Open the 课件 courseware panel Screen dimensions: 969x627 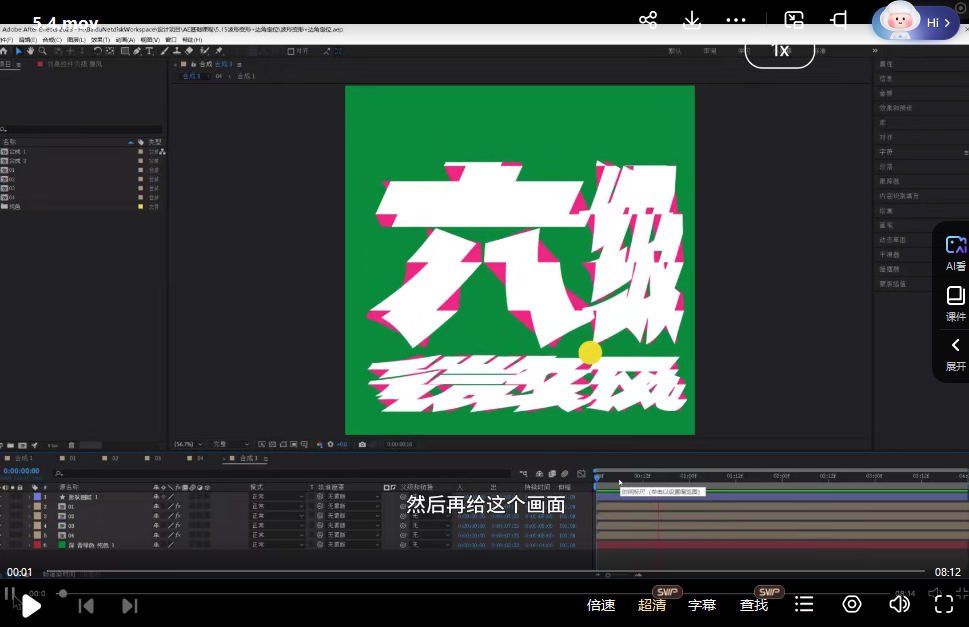955,304
